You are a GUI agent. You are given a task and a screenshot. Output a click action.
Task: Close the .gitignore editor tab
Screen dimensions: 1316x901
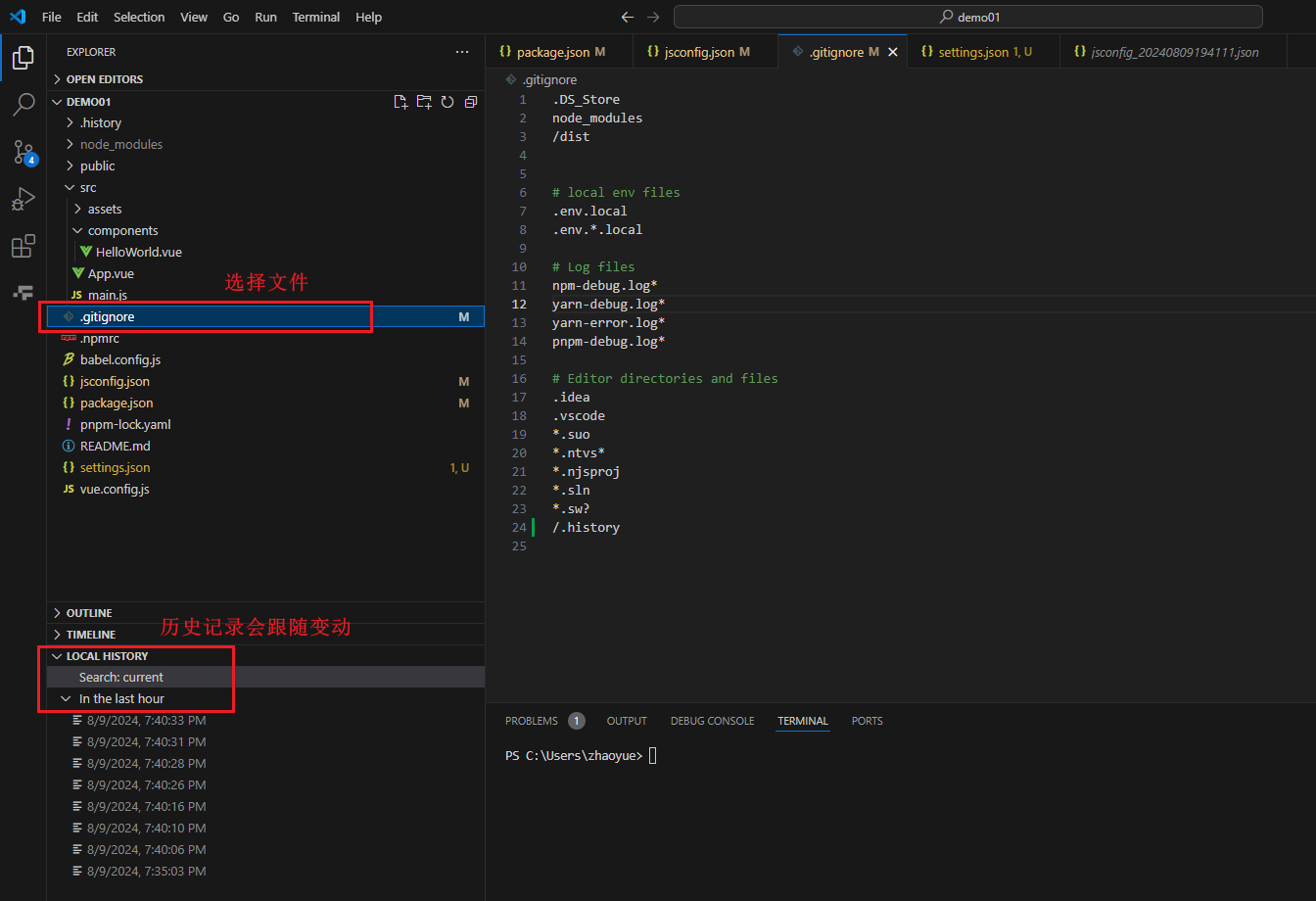[x=892, y=52]
